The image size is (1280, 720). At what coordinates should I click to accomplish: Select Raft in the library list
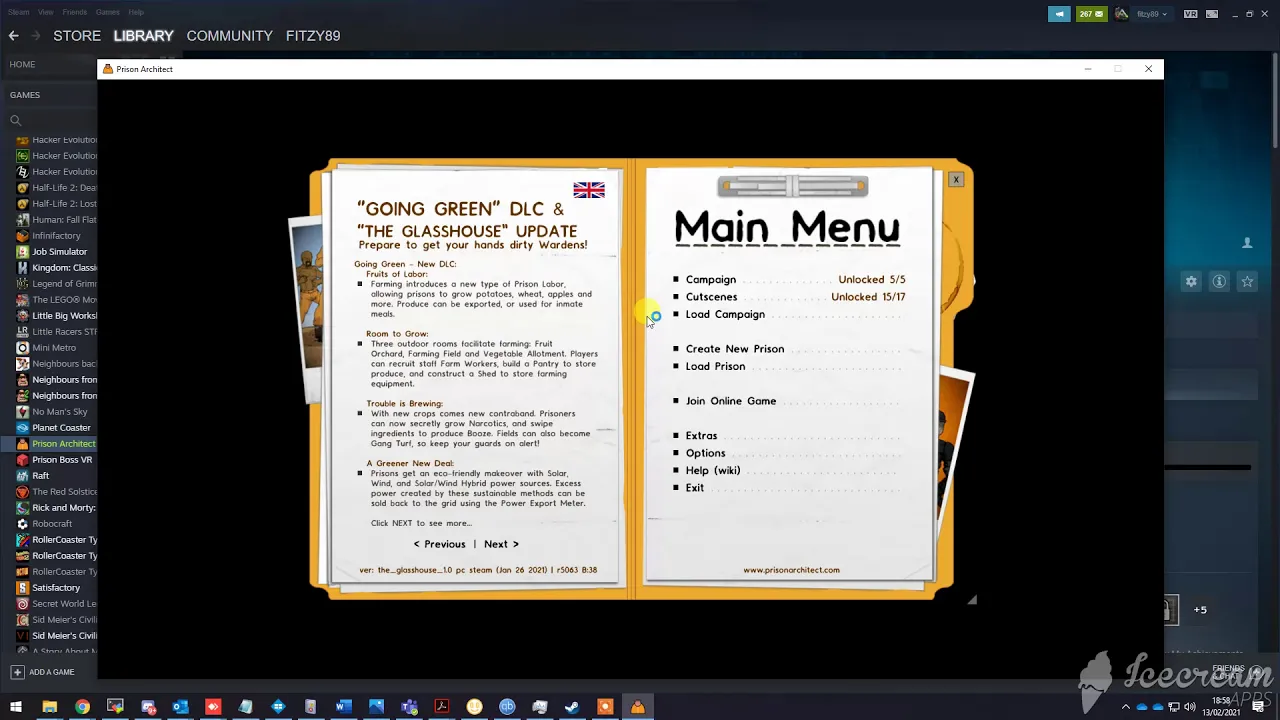pos(40,476)
